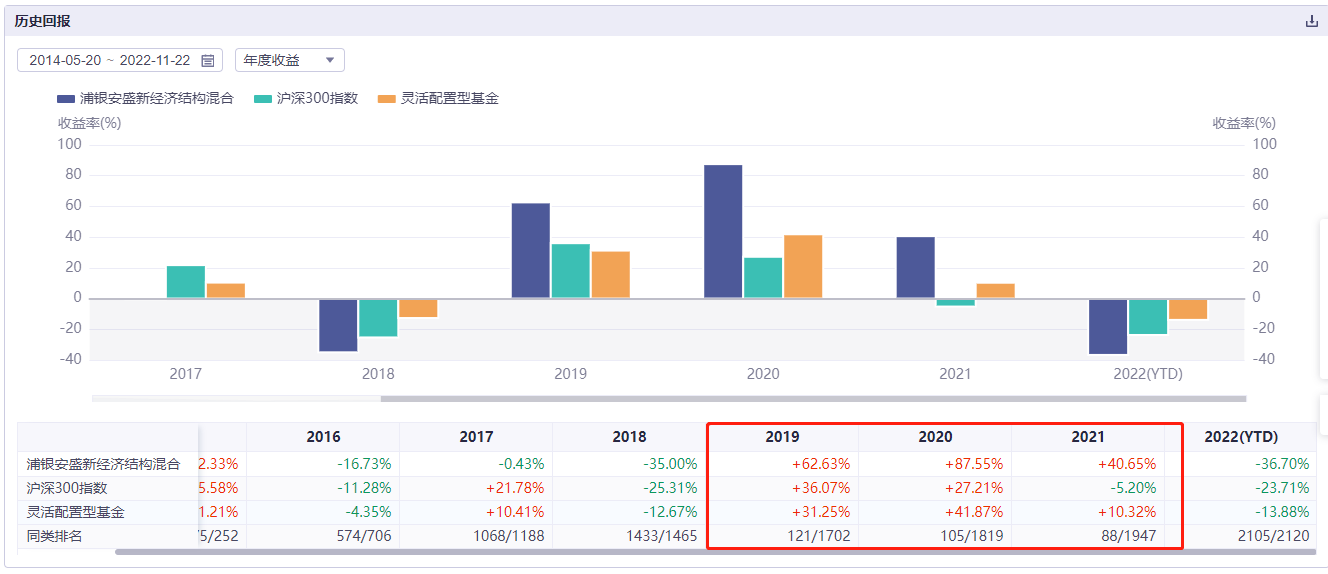Select the 2019 column header in table
Viewport: 1328px width, 574px height.
coord(782,437)
